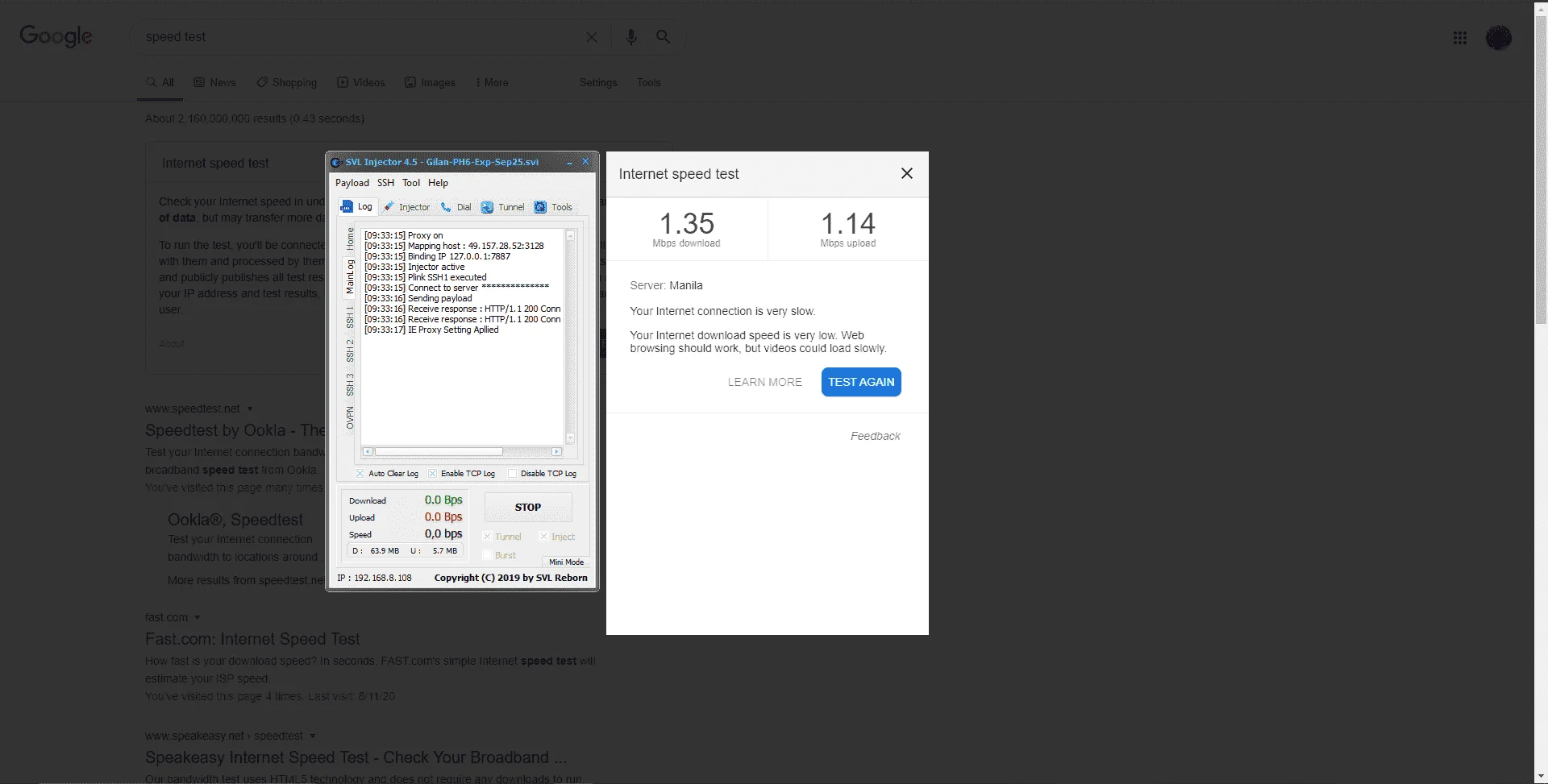Switch to the Injector tab

[x=407, y=207]
